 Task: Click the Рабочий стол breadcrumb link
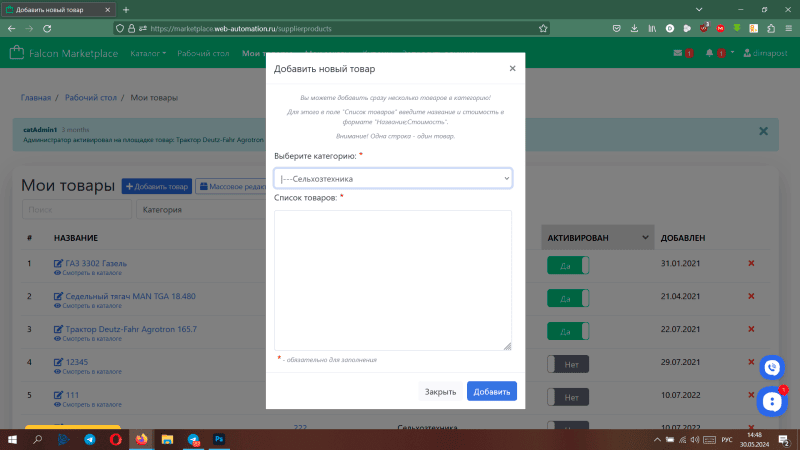pyautogui.click(x=91, y=97)
